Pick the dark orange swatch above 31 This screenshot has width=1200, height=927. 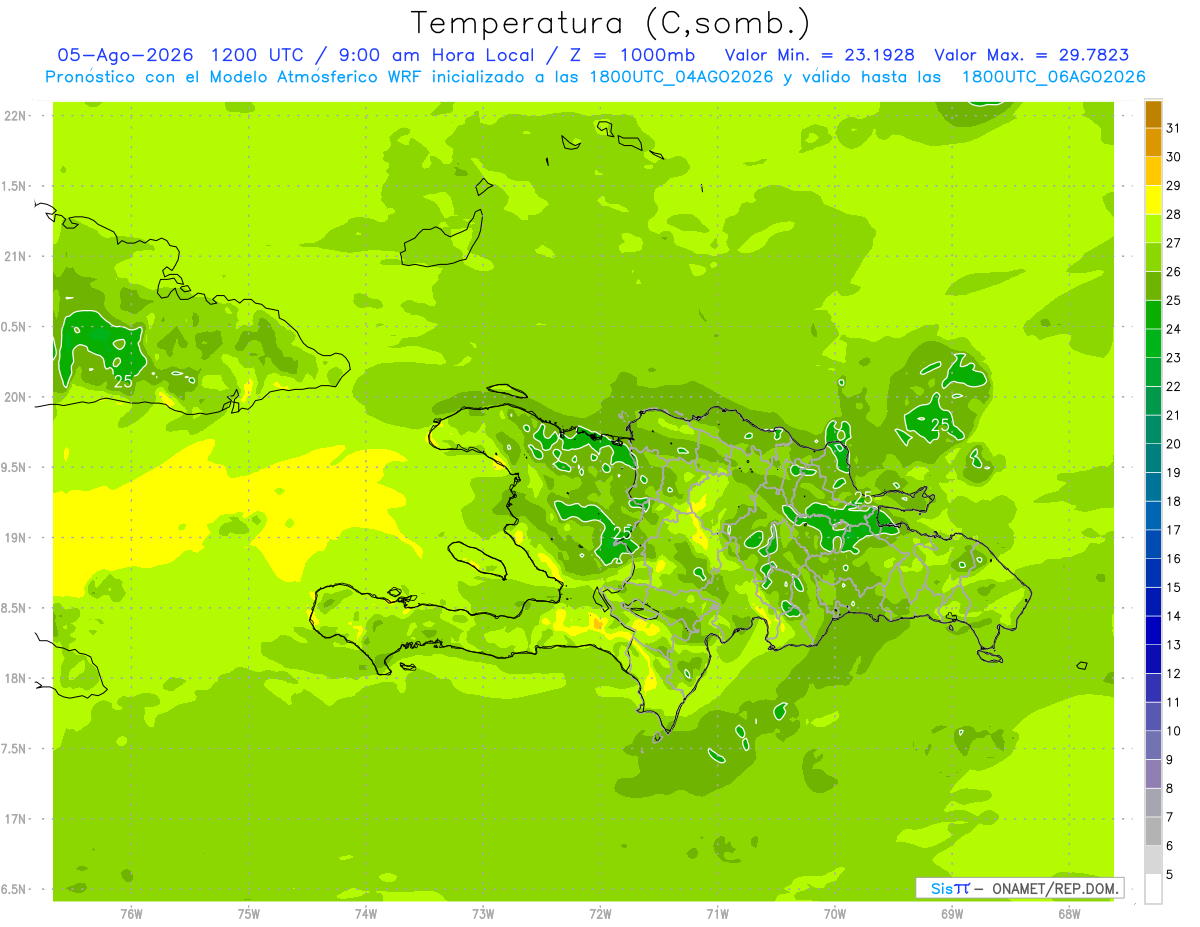1153,114
